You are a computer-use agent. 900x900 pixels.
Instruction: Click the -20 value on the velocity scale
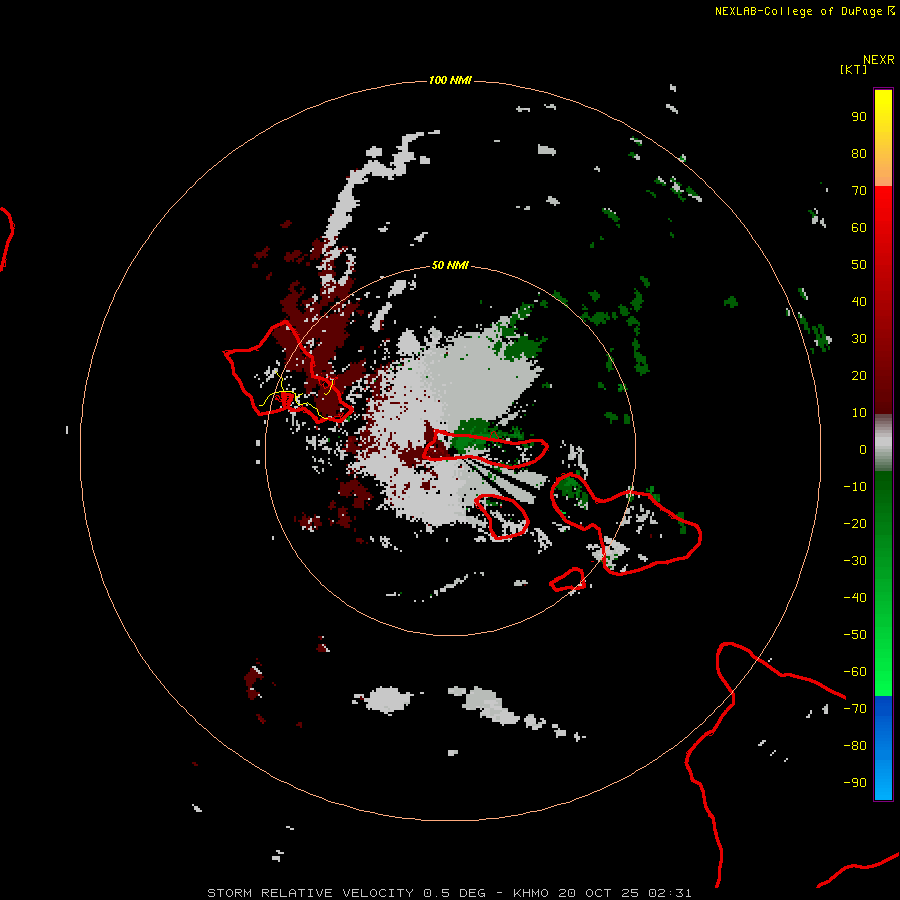pos(855,524)
